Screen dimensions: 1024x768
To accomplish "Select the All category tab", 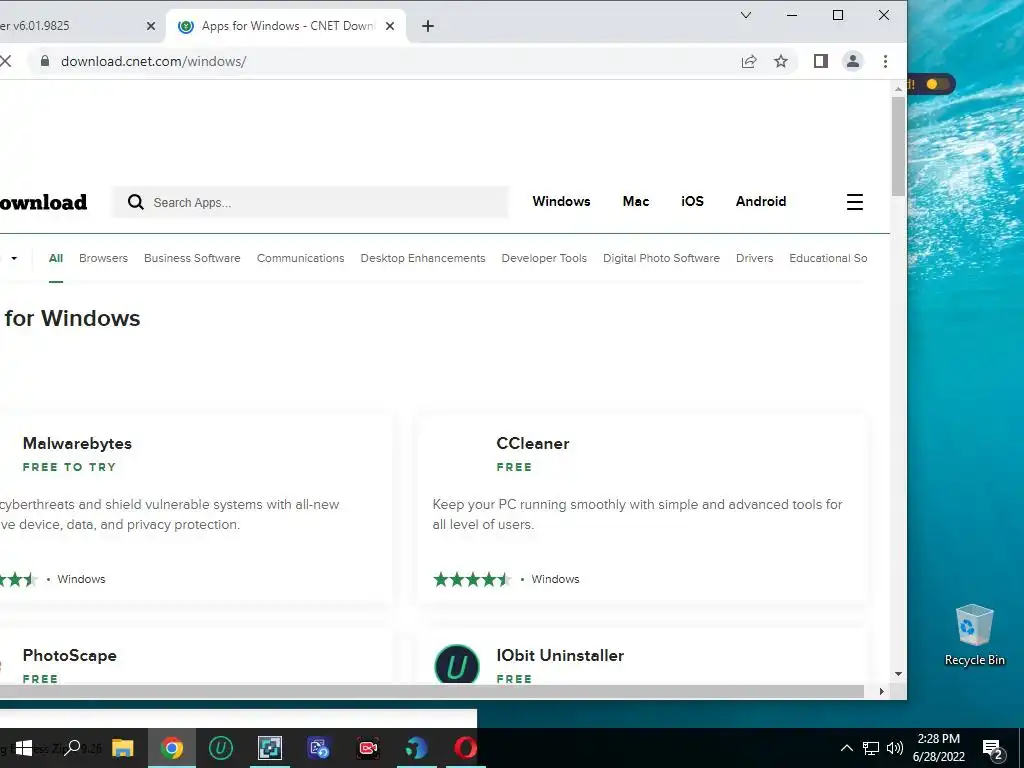I will pyautogui.click(x=56, y=258).
